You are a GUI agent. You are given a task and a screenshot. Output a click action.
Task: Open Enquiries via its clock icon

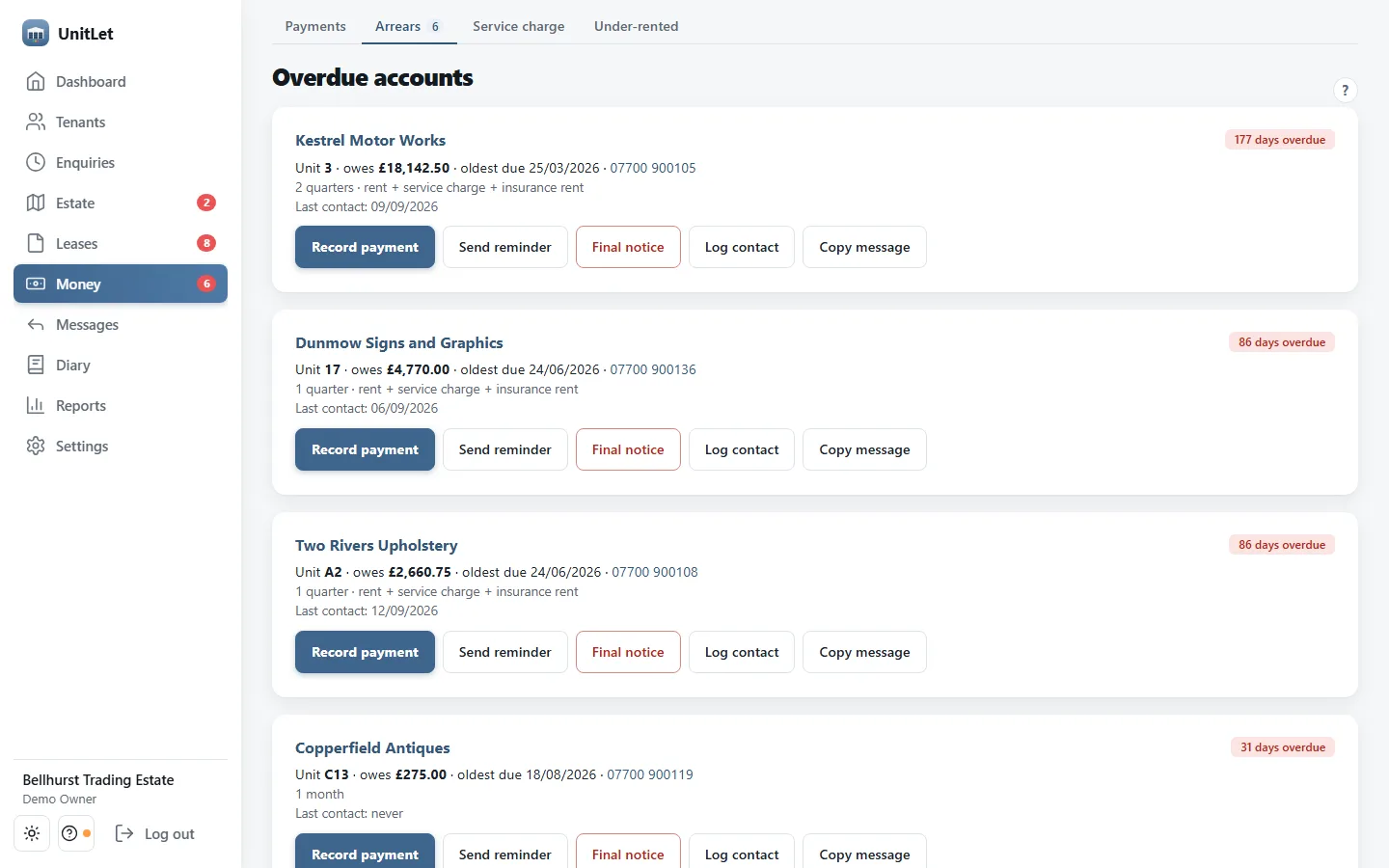[36, 163]
